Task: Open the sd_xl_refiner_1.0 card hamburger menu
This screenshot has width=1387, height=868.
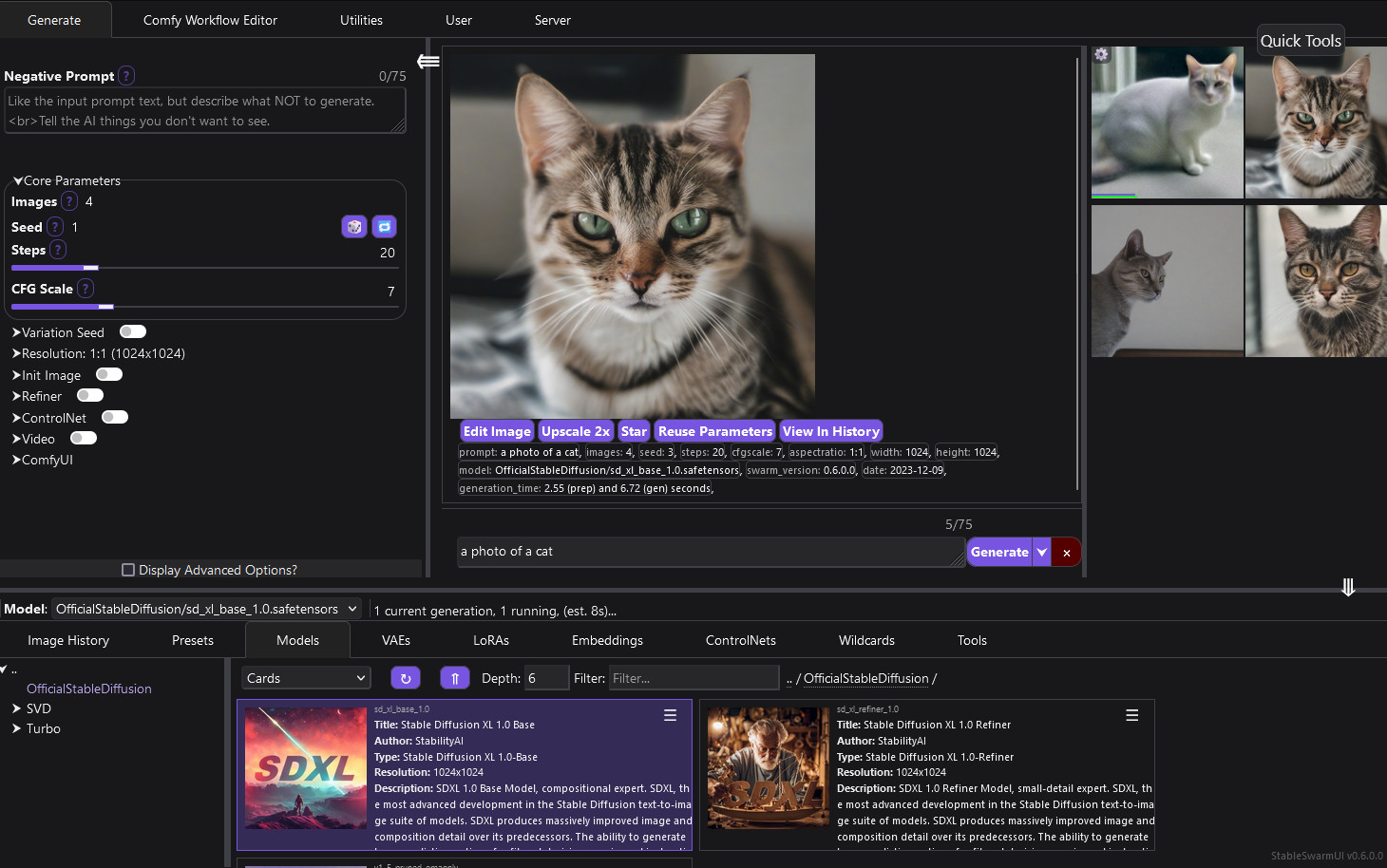Action: click(1131, 716)
